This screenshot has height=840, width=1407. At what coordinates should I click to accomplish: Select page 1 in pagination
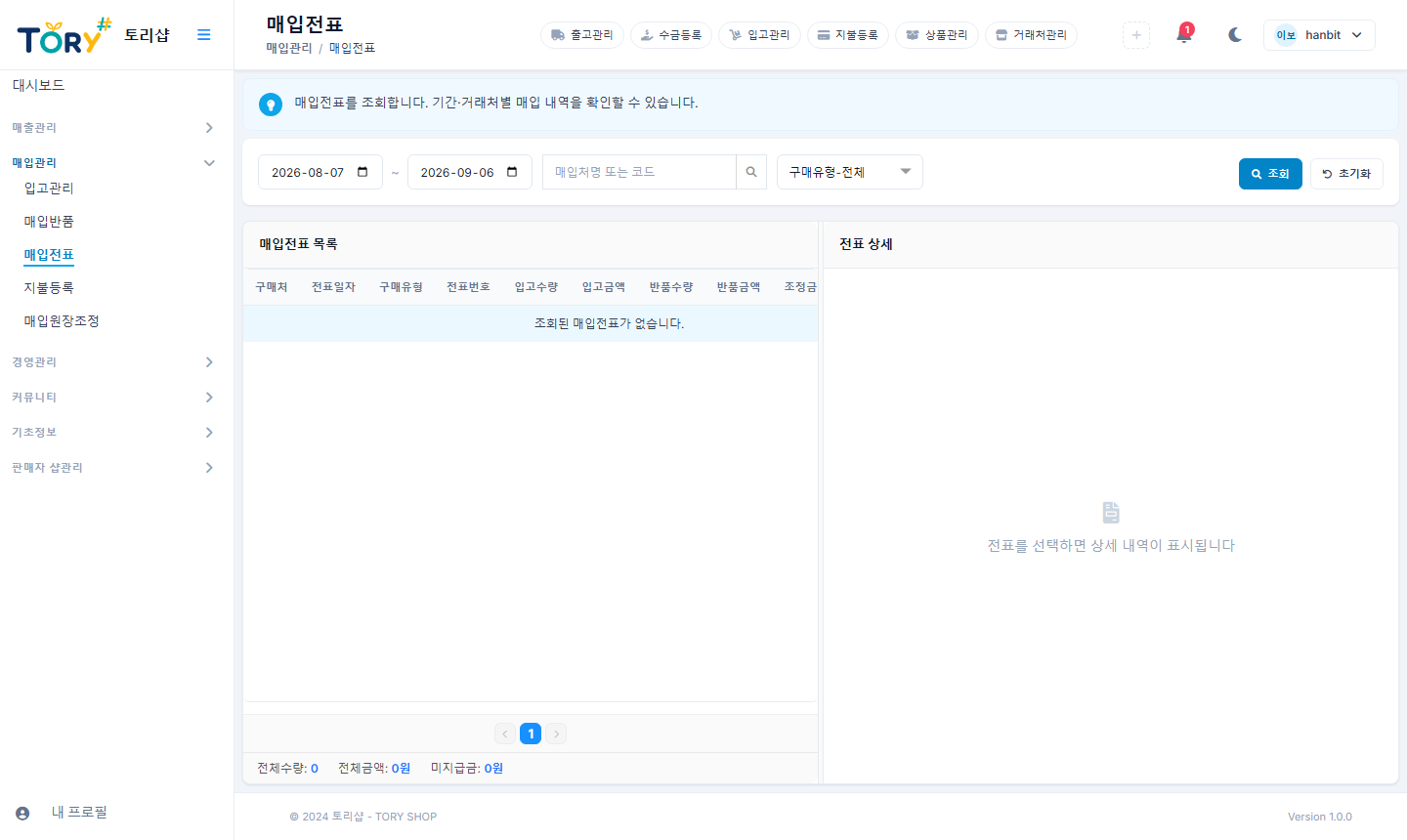pyautogui.click(x=531, y=734)
